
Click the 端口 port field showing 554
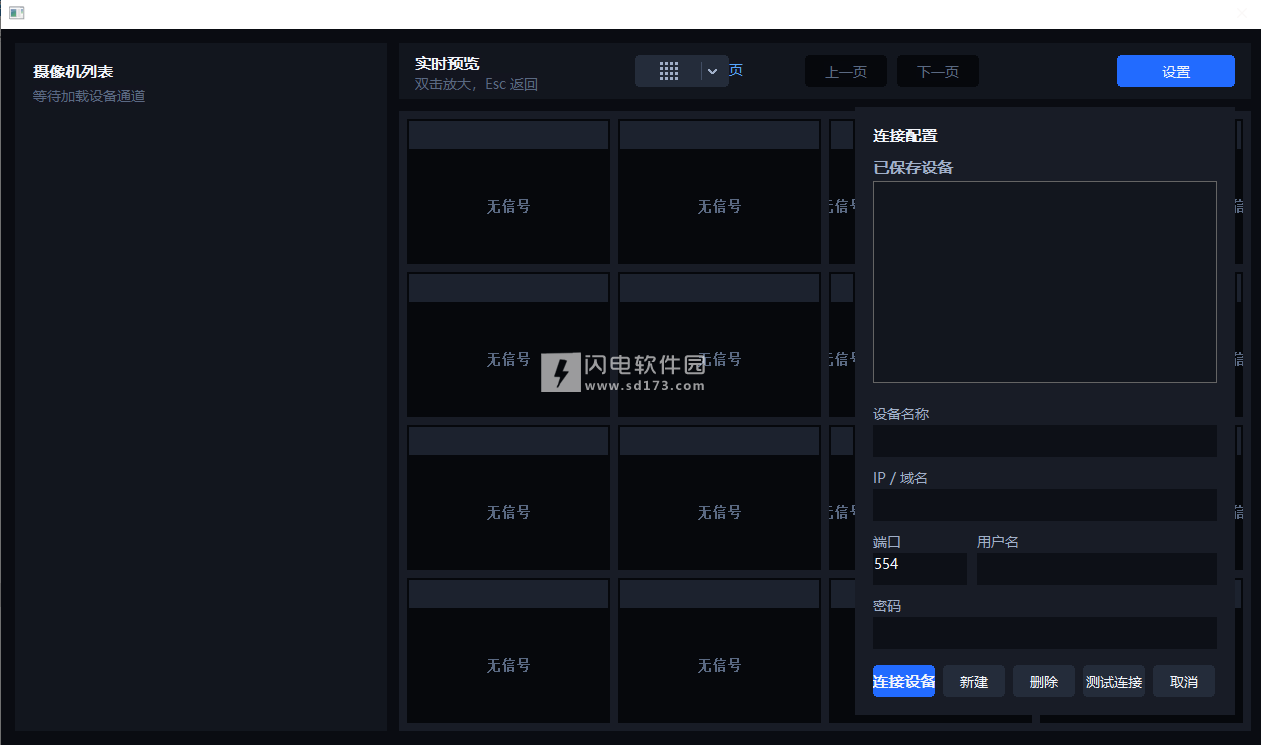coord(919,568)
